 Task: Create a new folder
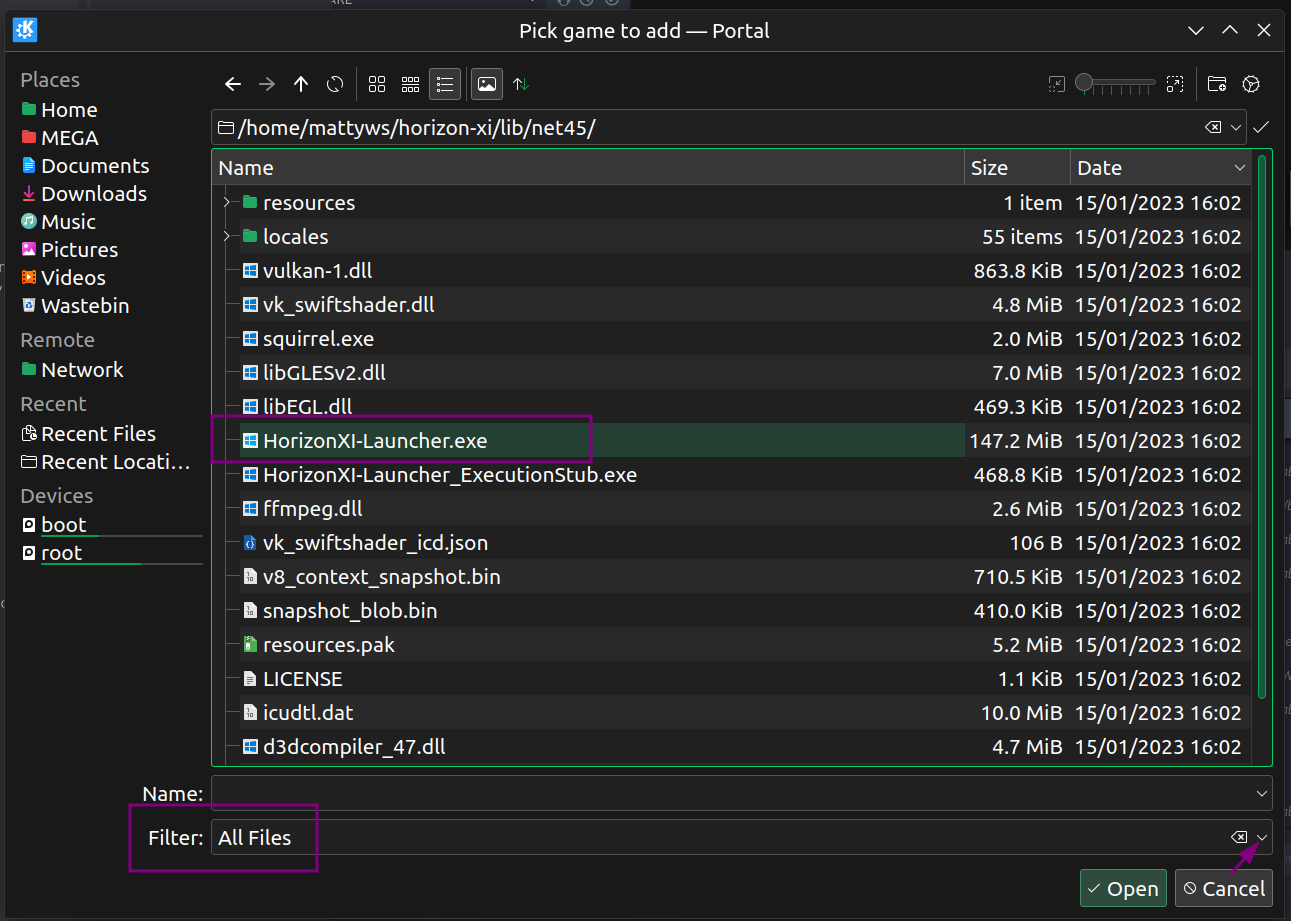click(1217, 84)
